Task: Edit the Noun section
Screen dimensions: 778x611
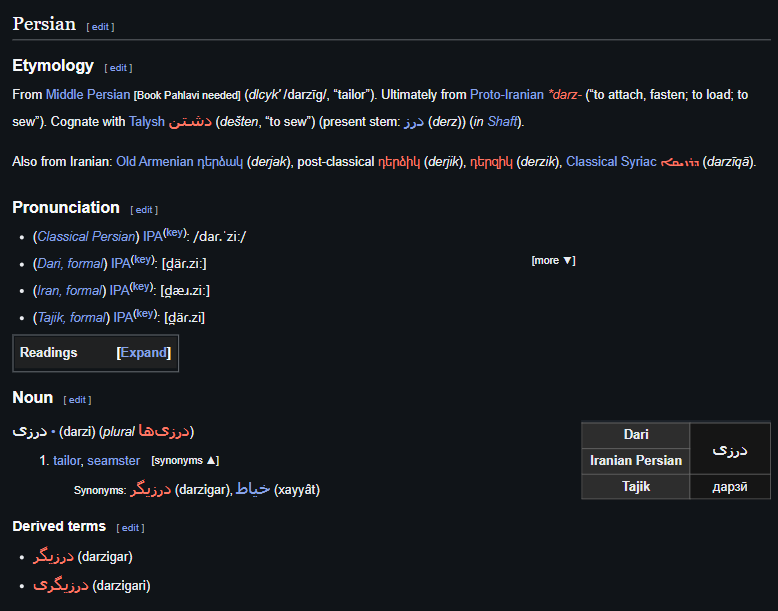Action: click(x=77, y=400)
